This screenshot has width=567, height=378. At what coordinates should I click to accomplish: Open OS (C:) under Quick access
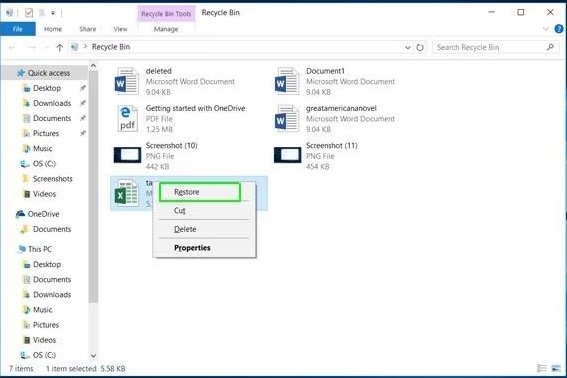click(44, 164)
